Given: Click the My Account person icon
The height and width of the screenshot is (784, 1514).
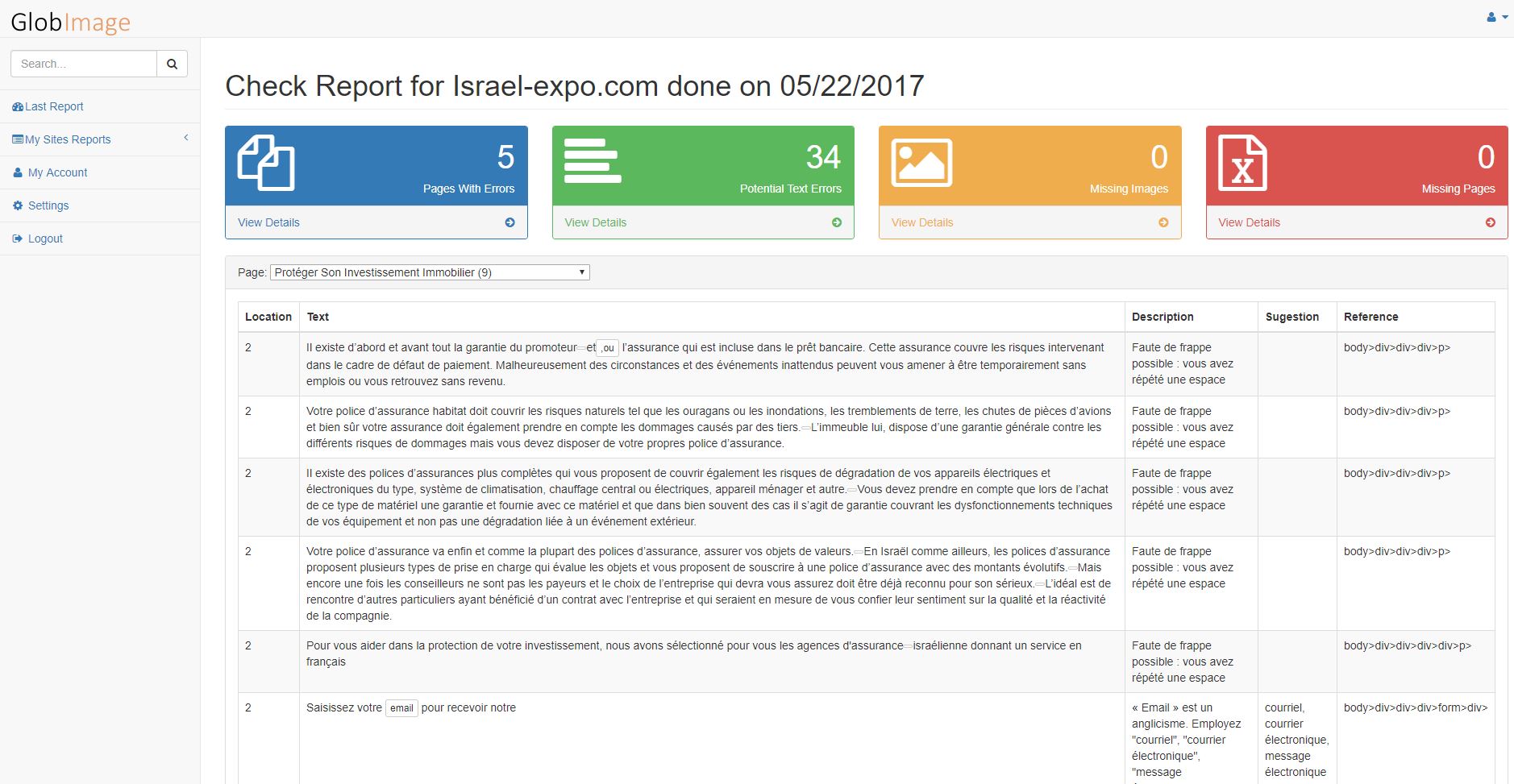Looking at the screenshot, I should pos(18,172).
